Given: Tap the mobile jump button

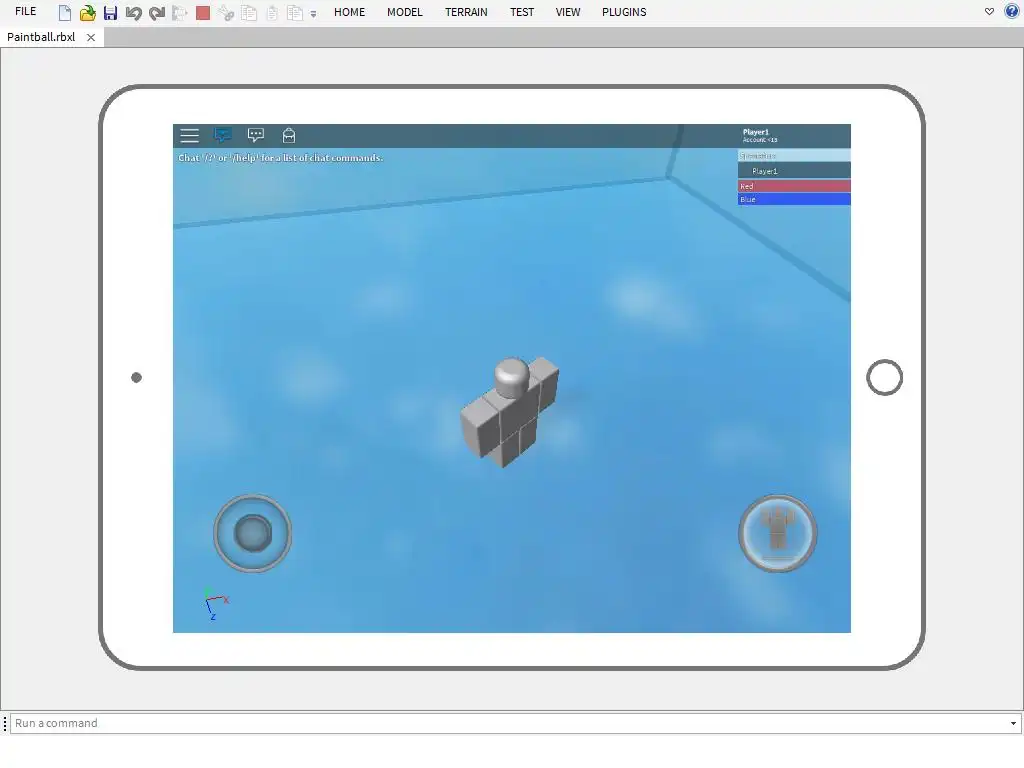Looking at the screenshot, I should [778, 534].
